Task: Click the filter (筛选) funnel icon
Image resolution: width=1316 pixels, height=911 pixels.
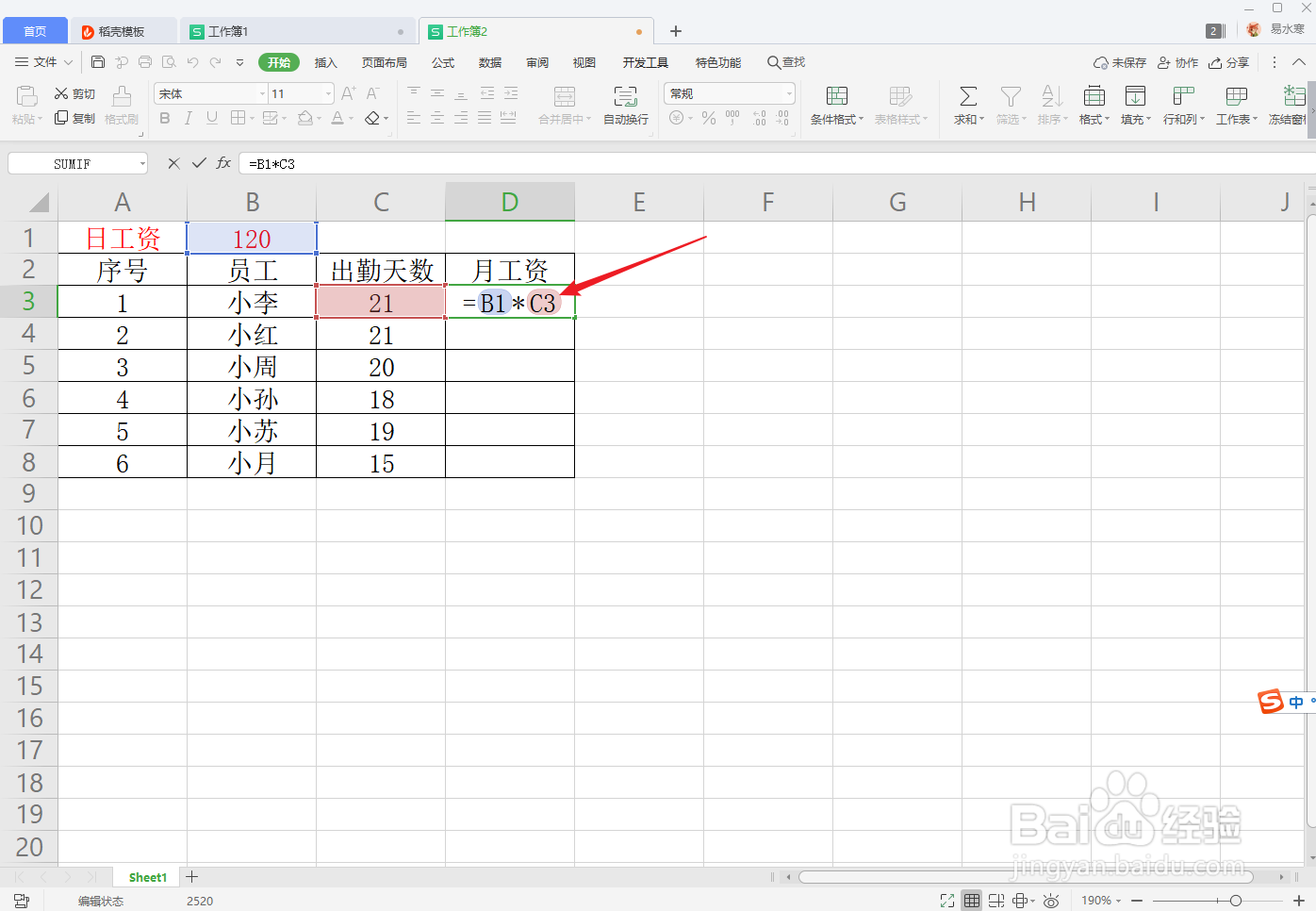Action: (1011, 96)
